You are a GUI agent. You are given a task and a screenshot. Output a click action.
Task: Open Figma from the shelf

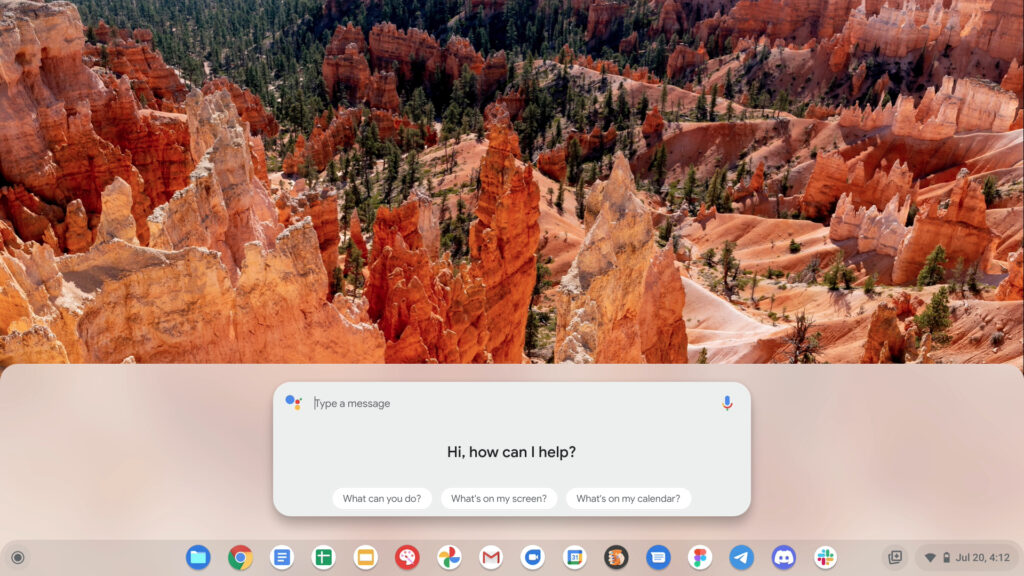click(x=700, y=557)
